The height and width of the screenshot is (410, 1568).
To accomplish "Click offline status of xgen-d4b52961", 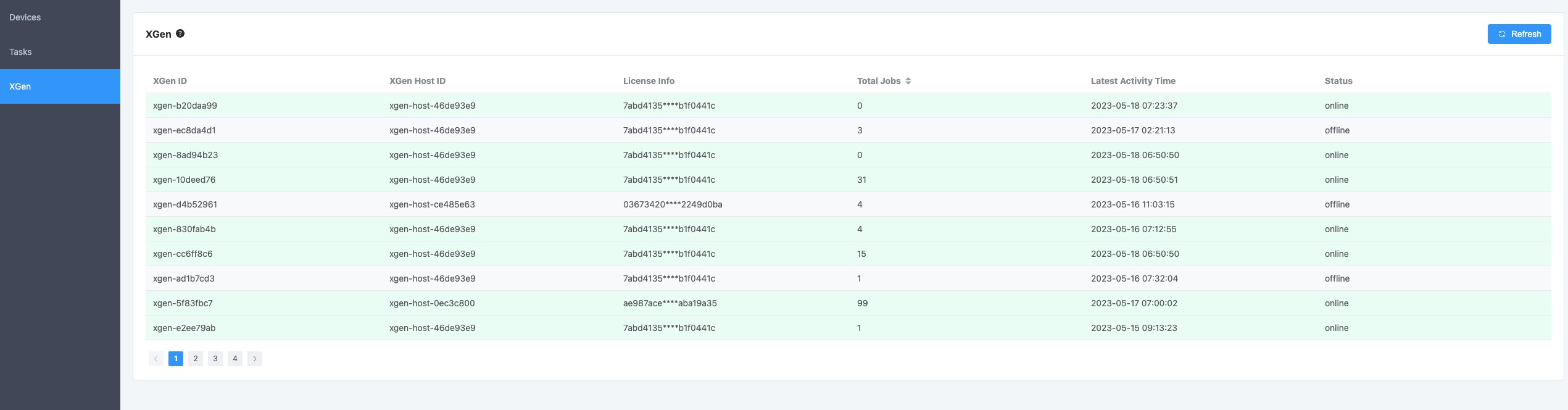I will pos(1337,204).
